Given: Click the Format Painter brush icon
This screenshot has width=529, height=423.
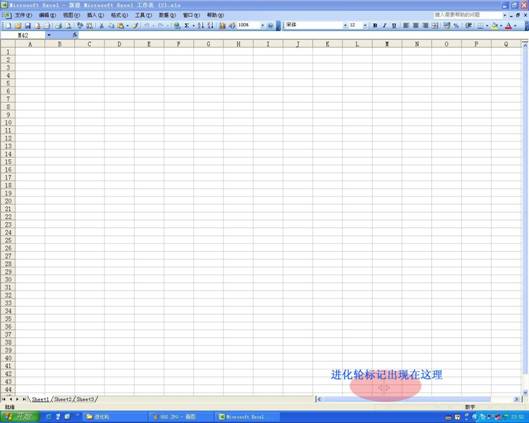Looking at the screenshot, I should (135, 26).
